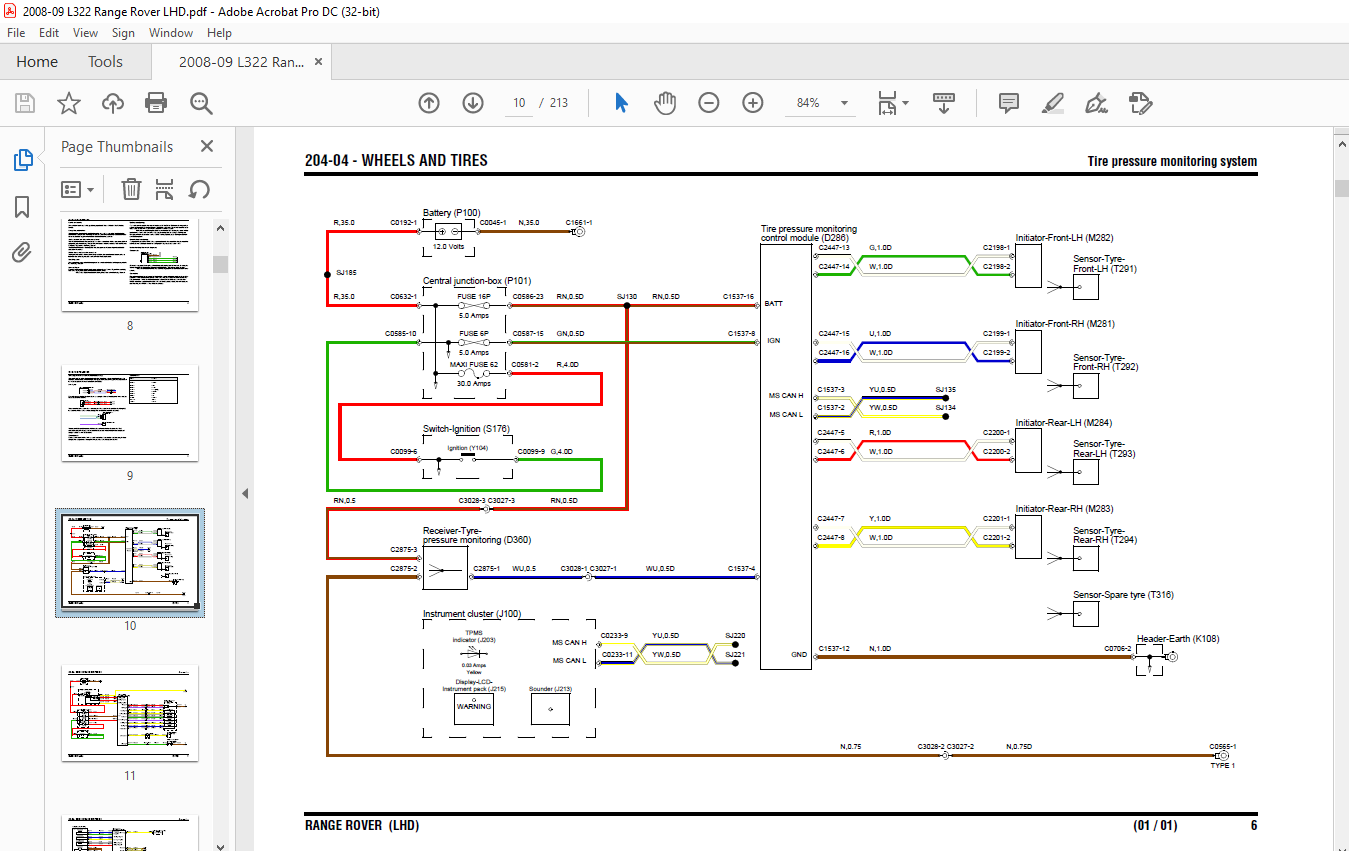Click 'Initiator-Front-LH (M282)' label
Screen dimensions: 1349x851
click(1065, 238)
